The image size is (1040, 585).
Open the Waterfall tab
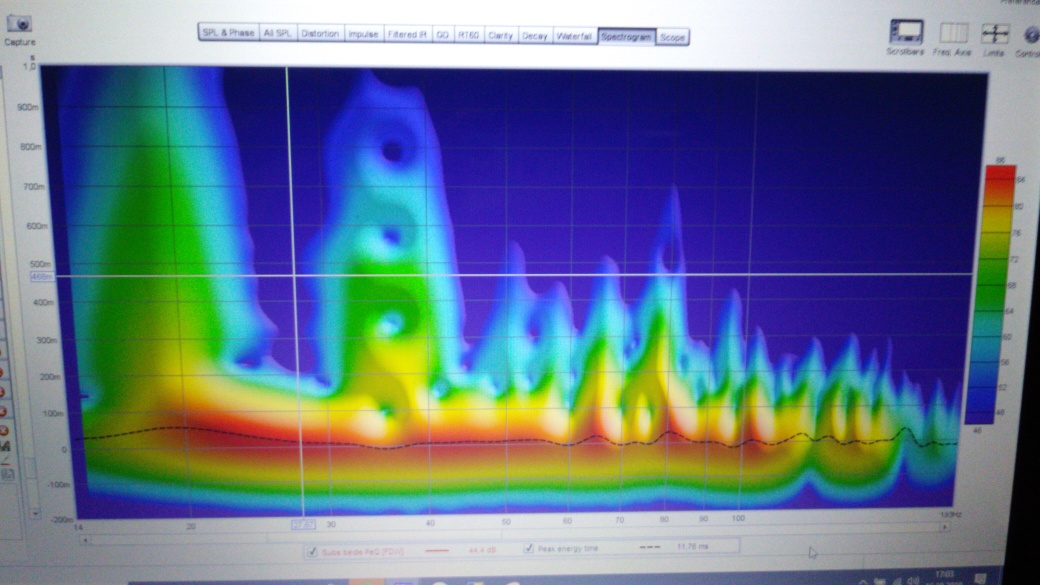(574, 36)
